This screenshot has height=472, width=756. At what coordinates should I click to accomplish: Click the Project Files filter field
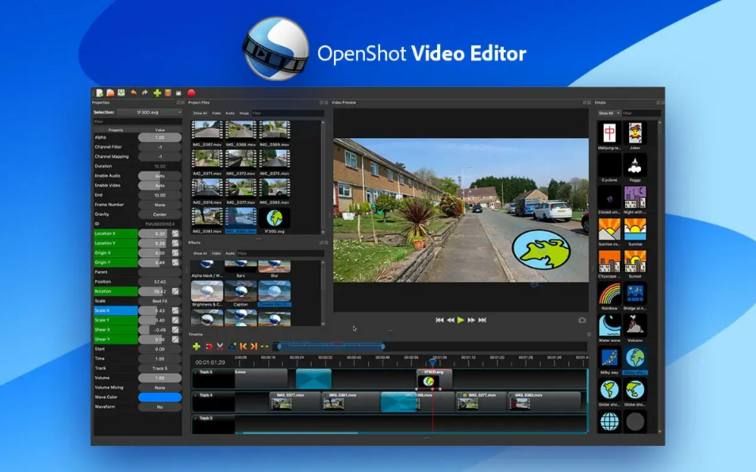tap(288, 113)
